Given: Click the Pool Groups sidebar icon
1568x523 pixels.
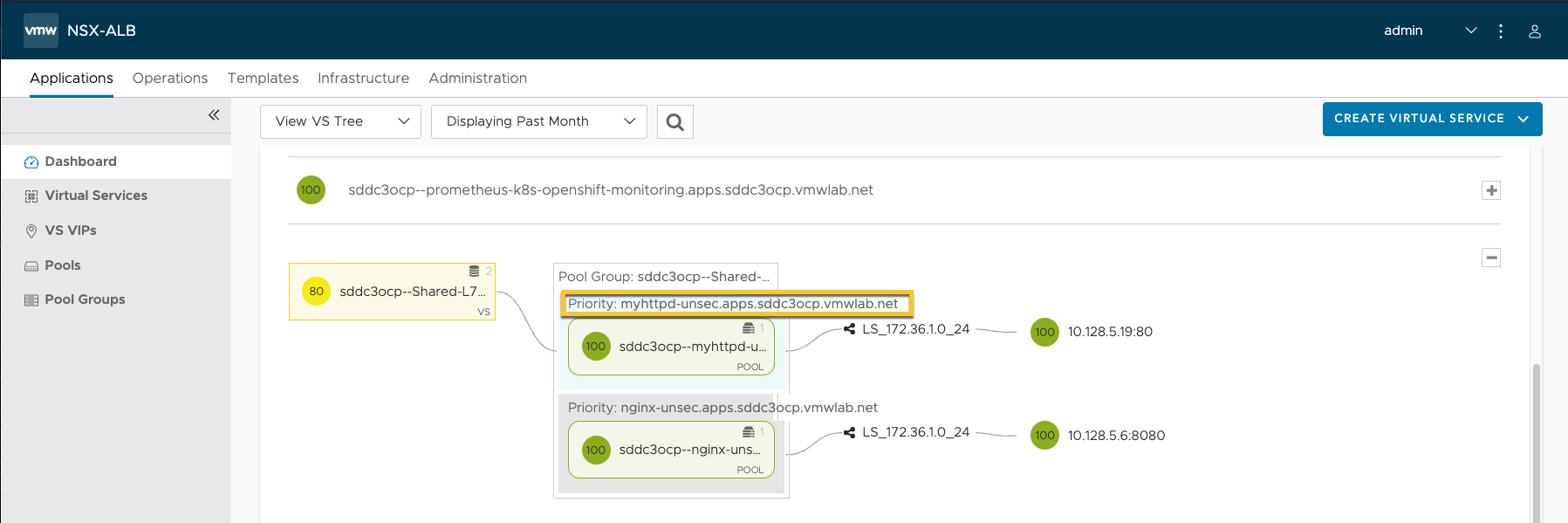Looking at the screenshot, I should click(31, 300).
